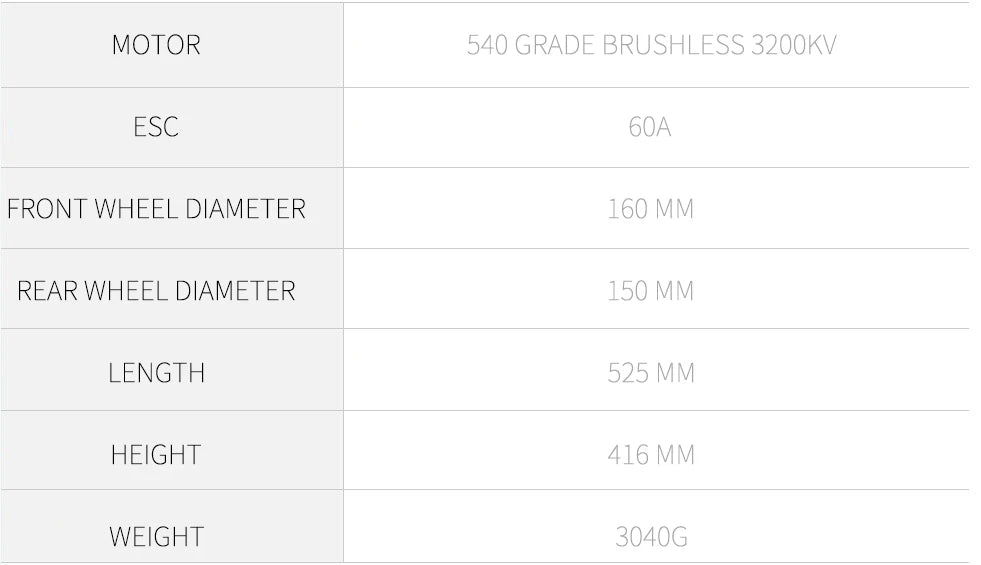Select the 540 GRADE BRUSHLESS 3200KV value
Screen dimensions: 981x565
point(650,45)
